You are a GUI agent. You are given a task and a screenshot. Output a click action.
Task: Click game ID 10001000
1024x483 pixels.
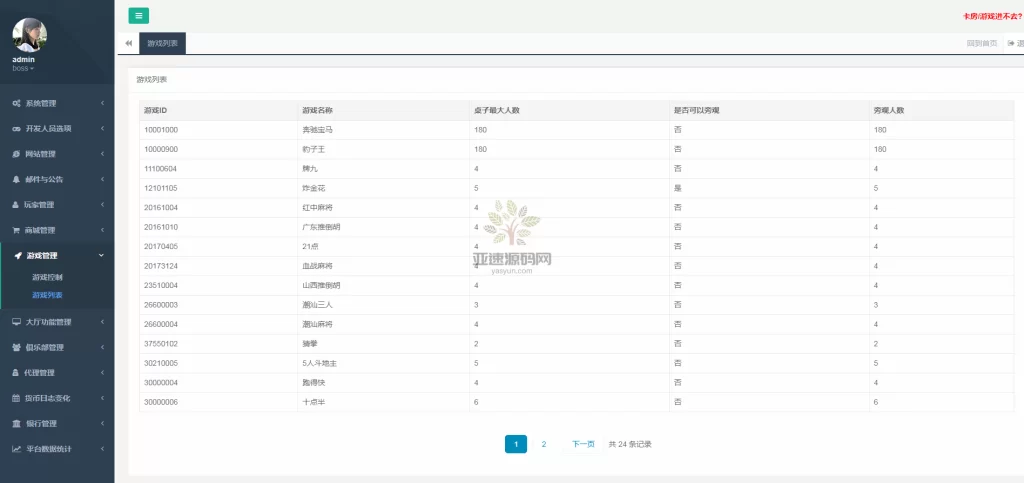click(161, 130)
